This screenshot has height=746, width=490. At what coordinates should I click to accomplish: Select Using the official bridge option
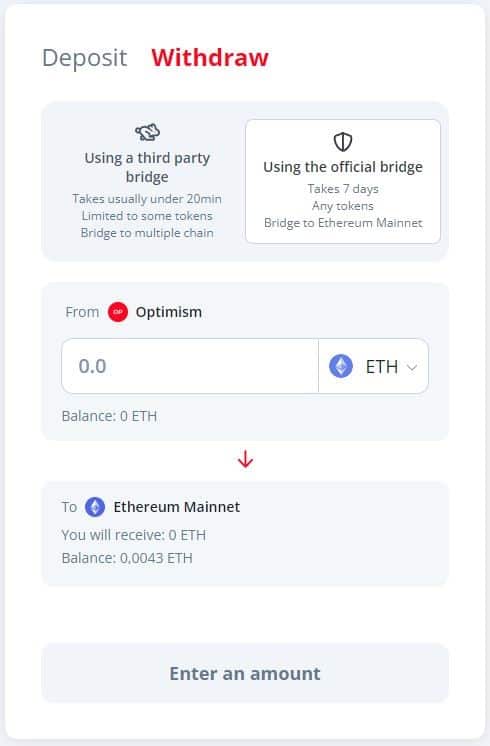tap(343, 181)
